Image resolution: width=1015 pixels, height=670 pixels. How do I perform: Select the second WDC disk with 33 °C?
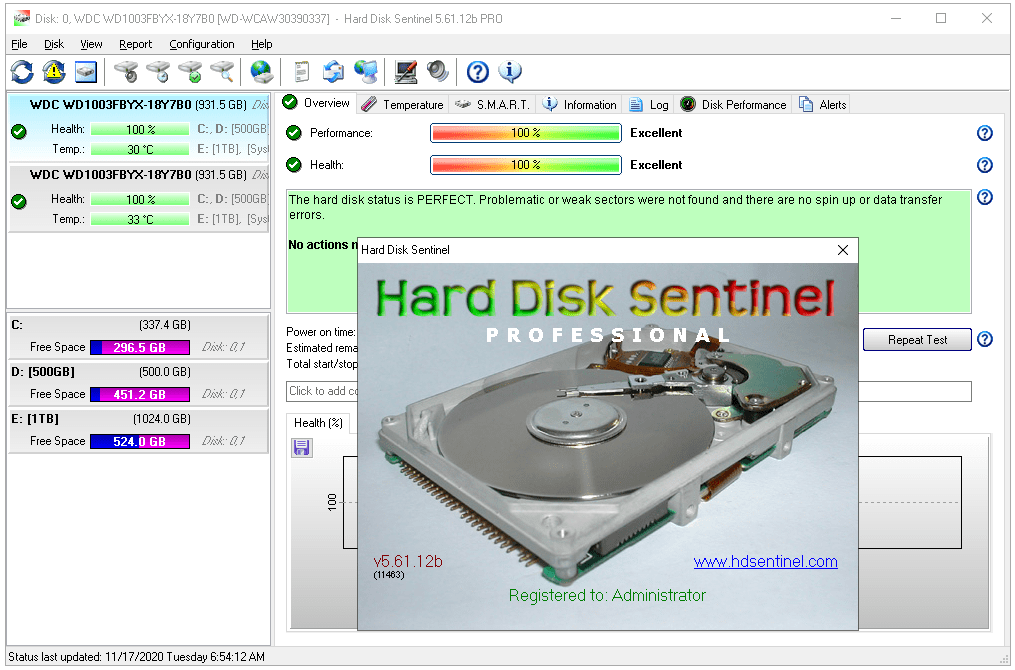point(139,197)
